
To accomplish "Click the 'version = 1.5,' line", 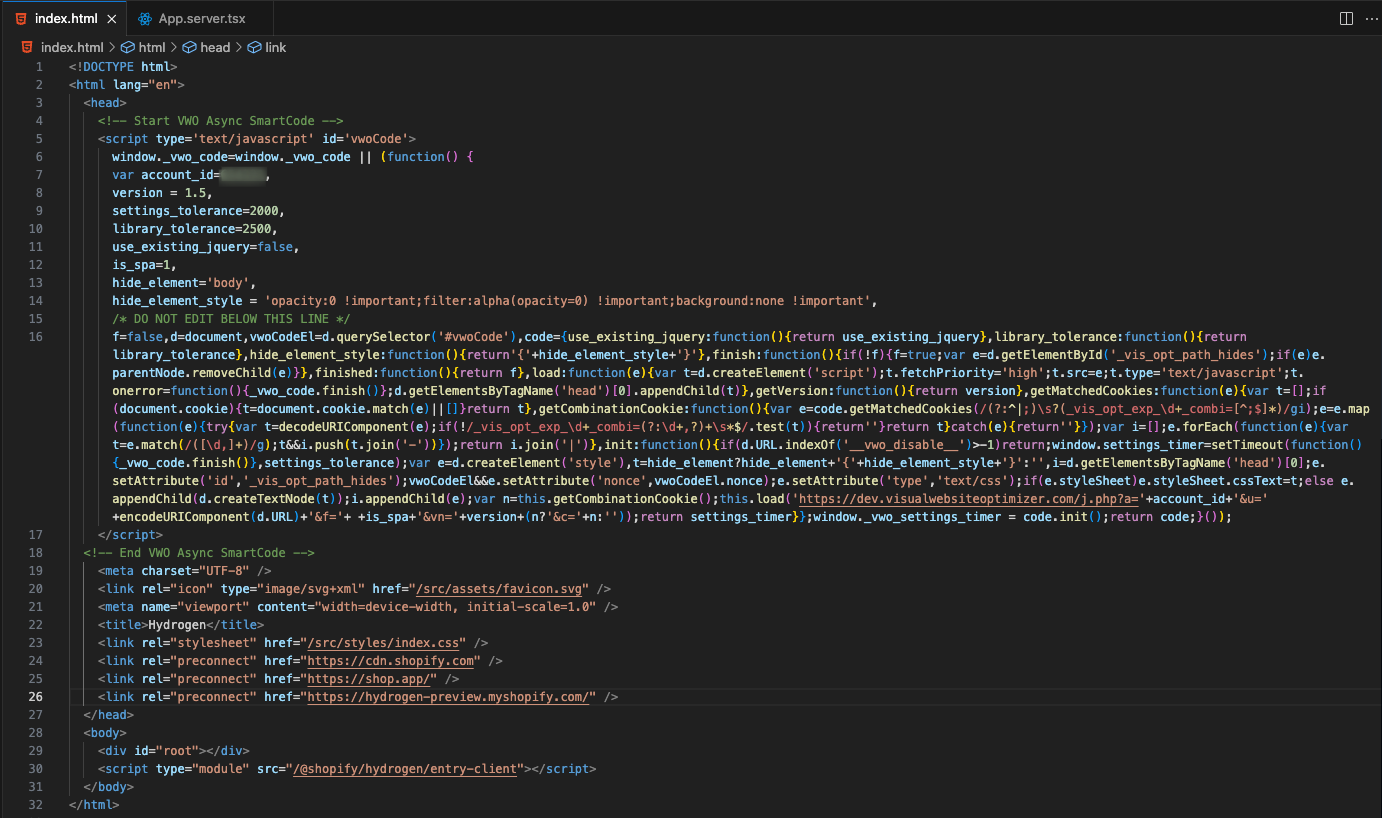I will click(x=163, y=193).
